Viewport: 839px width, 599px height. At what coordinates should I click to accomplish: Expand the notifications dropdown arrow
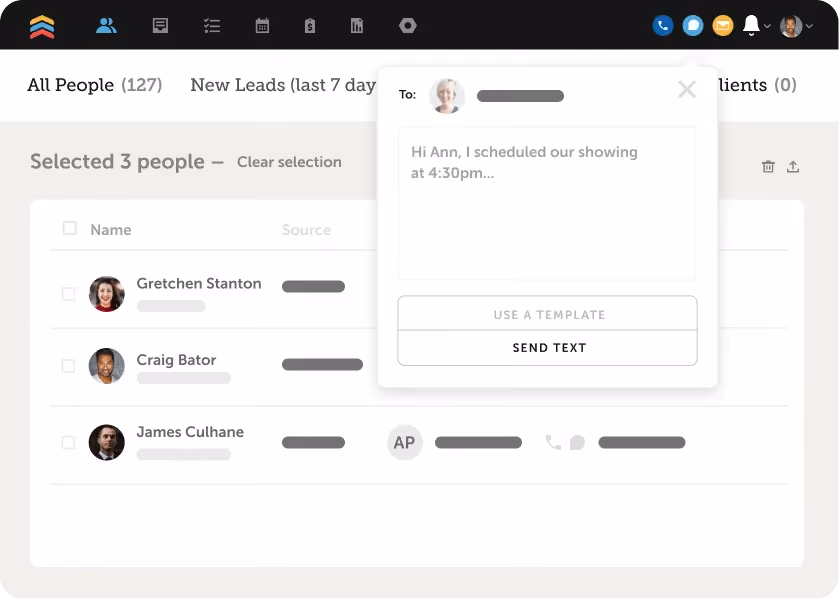point(767,26)
